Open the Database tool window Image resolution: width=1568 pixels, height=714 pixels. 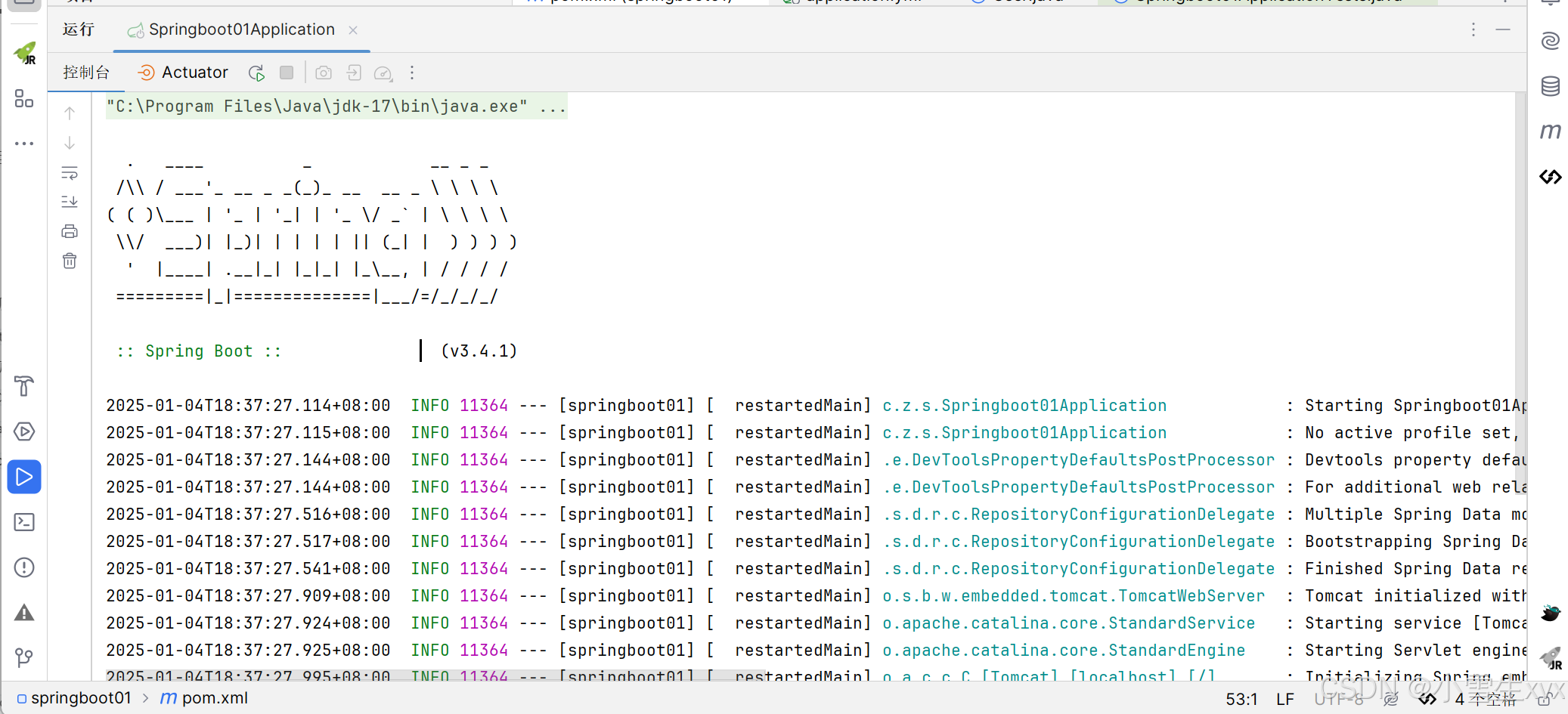pyautogui.click(x=1551, y=86)
